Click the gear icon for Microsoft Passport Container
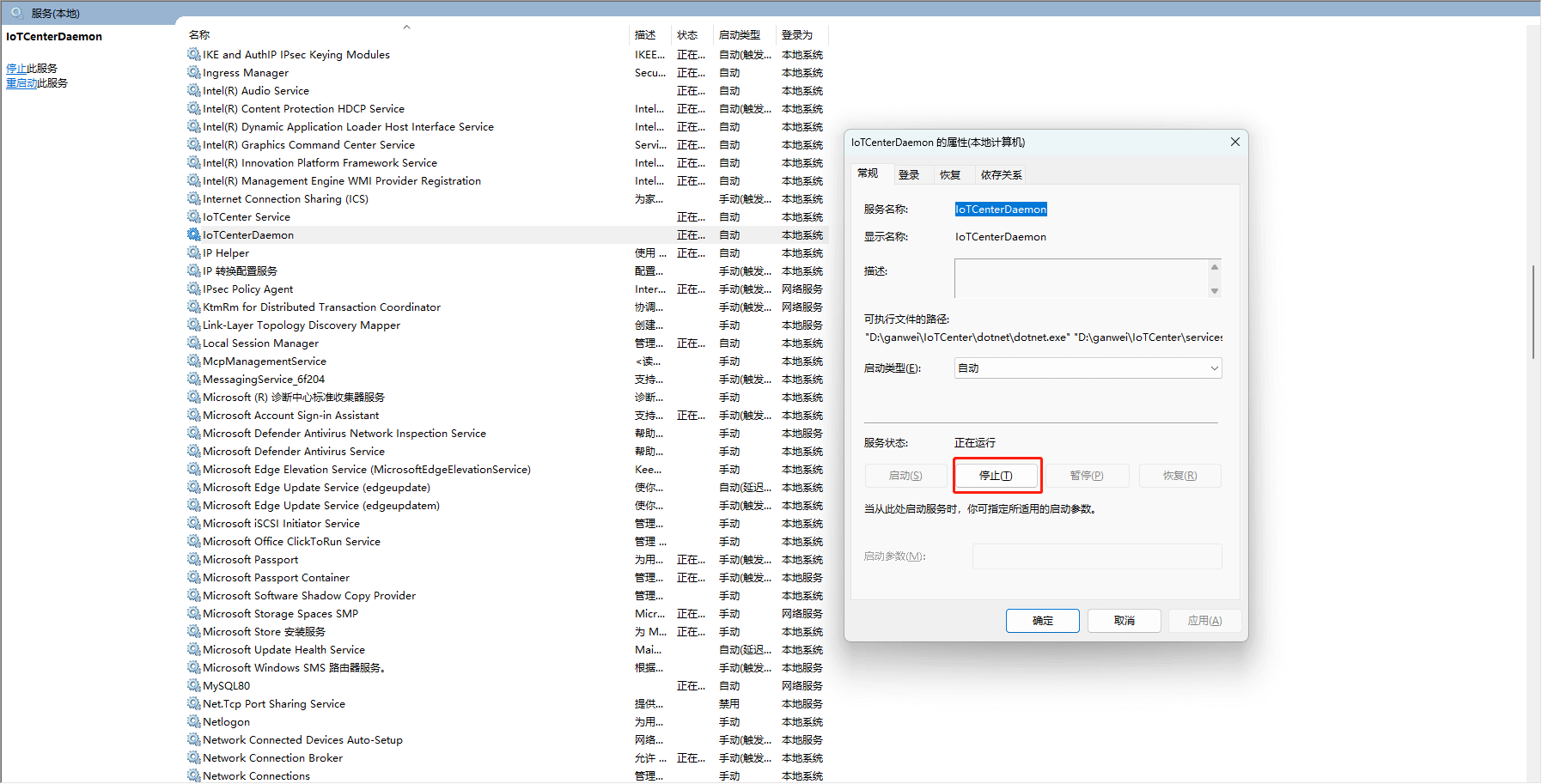 pyautogui.click(x=194, y=577)
